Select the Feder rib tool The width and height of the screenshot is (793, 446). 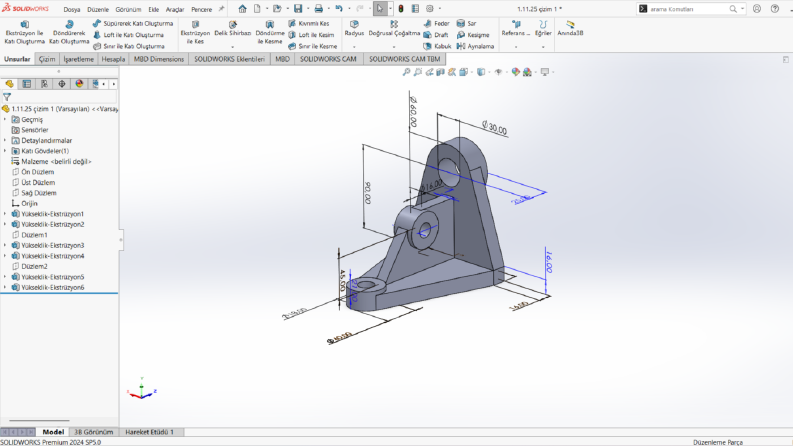tap(436, 23)
